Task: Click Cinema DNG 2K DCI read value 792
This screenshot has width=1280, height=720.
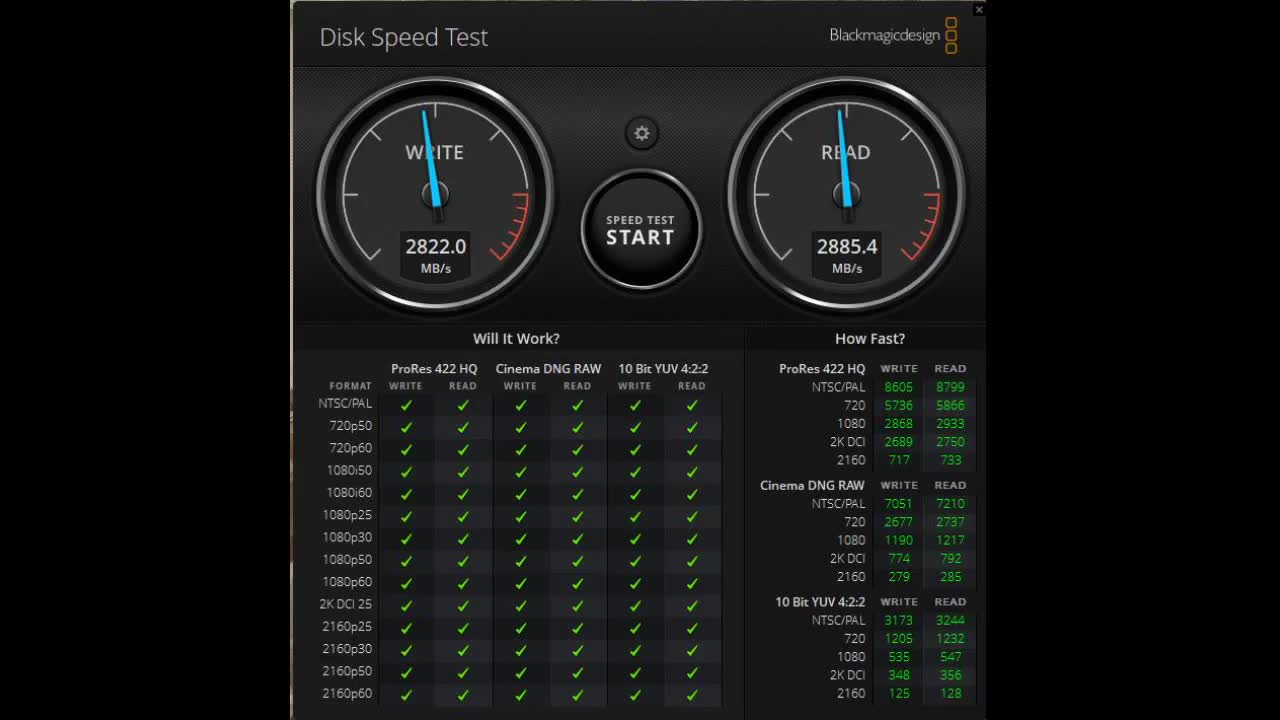Action: [x=950, y=558]
